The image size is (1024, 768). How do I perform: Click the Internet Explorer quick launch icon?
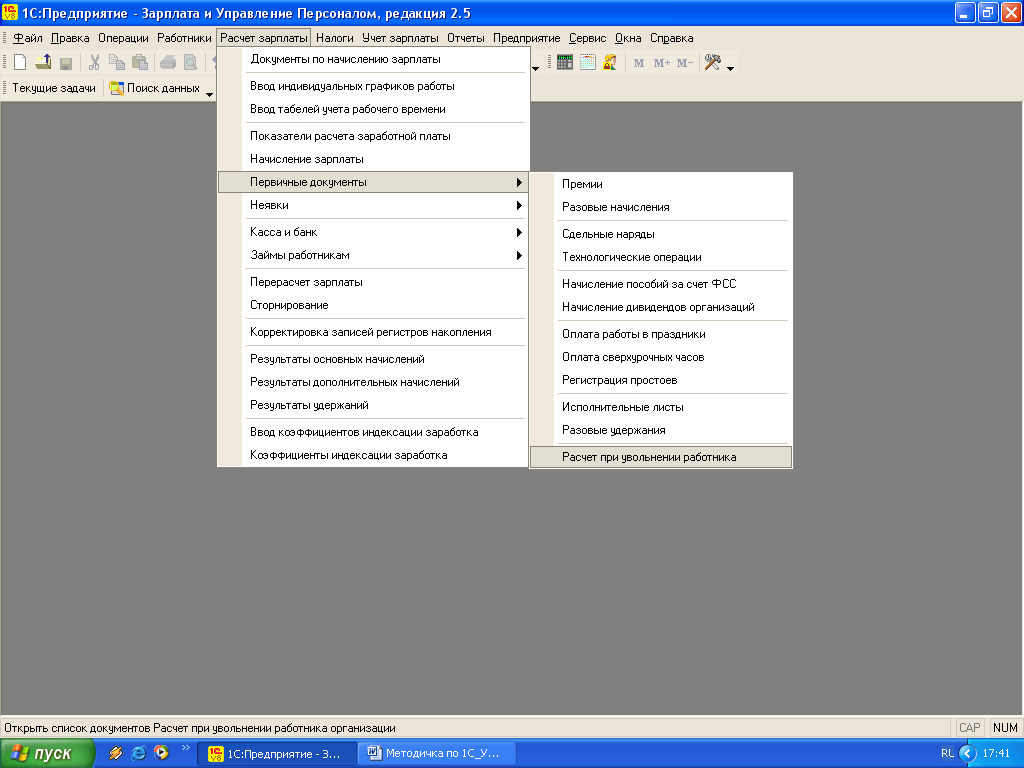(x=138, y=753)
